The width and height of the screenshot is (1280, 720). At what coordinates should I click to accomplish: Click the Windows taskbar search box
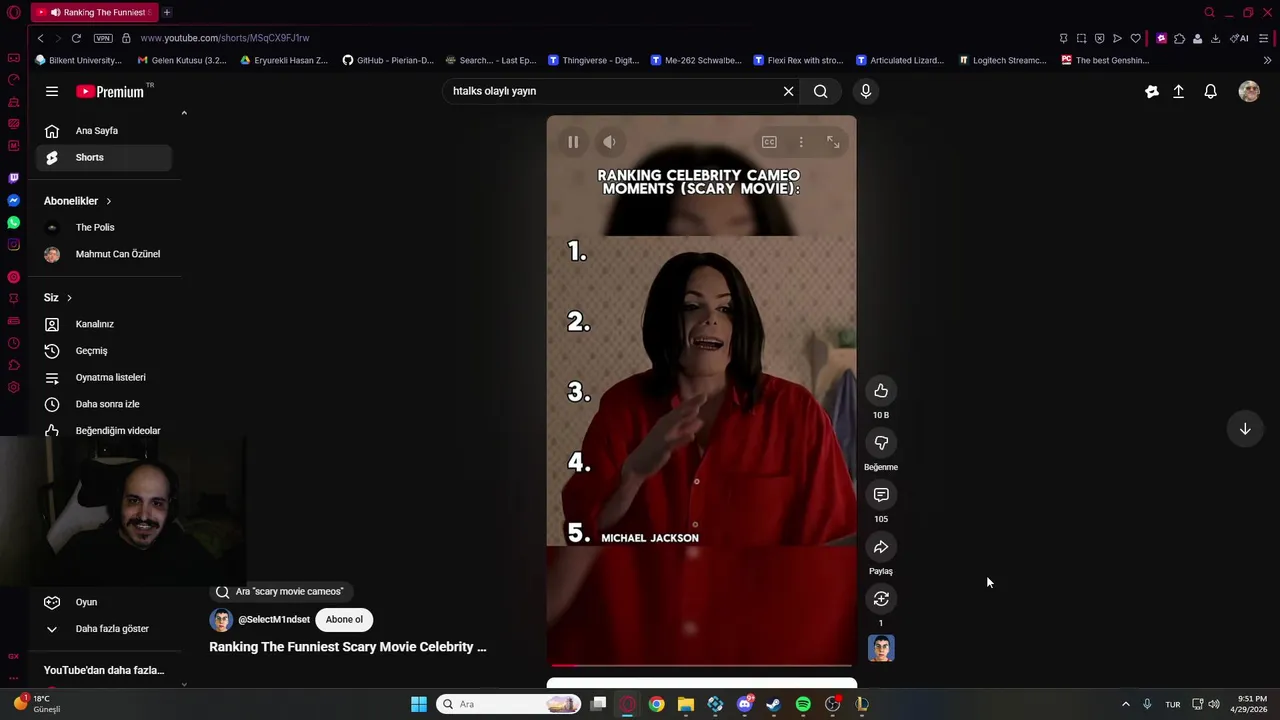pyautogui.click(x=510, y=704)
